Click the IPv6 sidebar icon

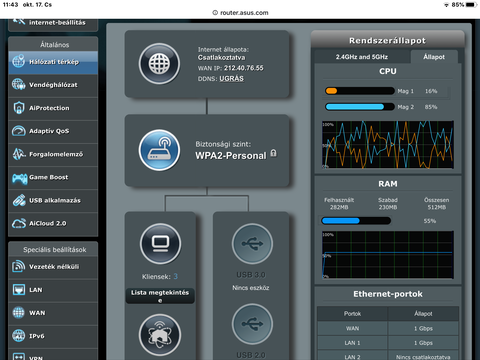[x=19, y=336]
